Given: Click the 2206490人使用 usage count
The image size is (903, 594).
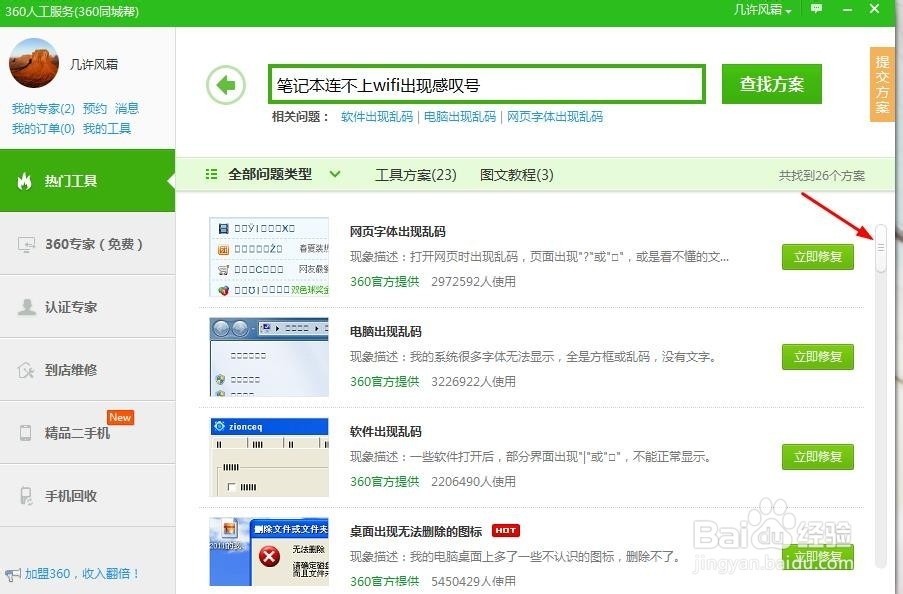Looking at the screenshot, I should pos(473,482).
